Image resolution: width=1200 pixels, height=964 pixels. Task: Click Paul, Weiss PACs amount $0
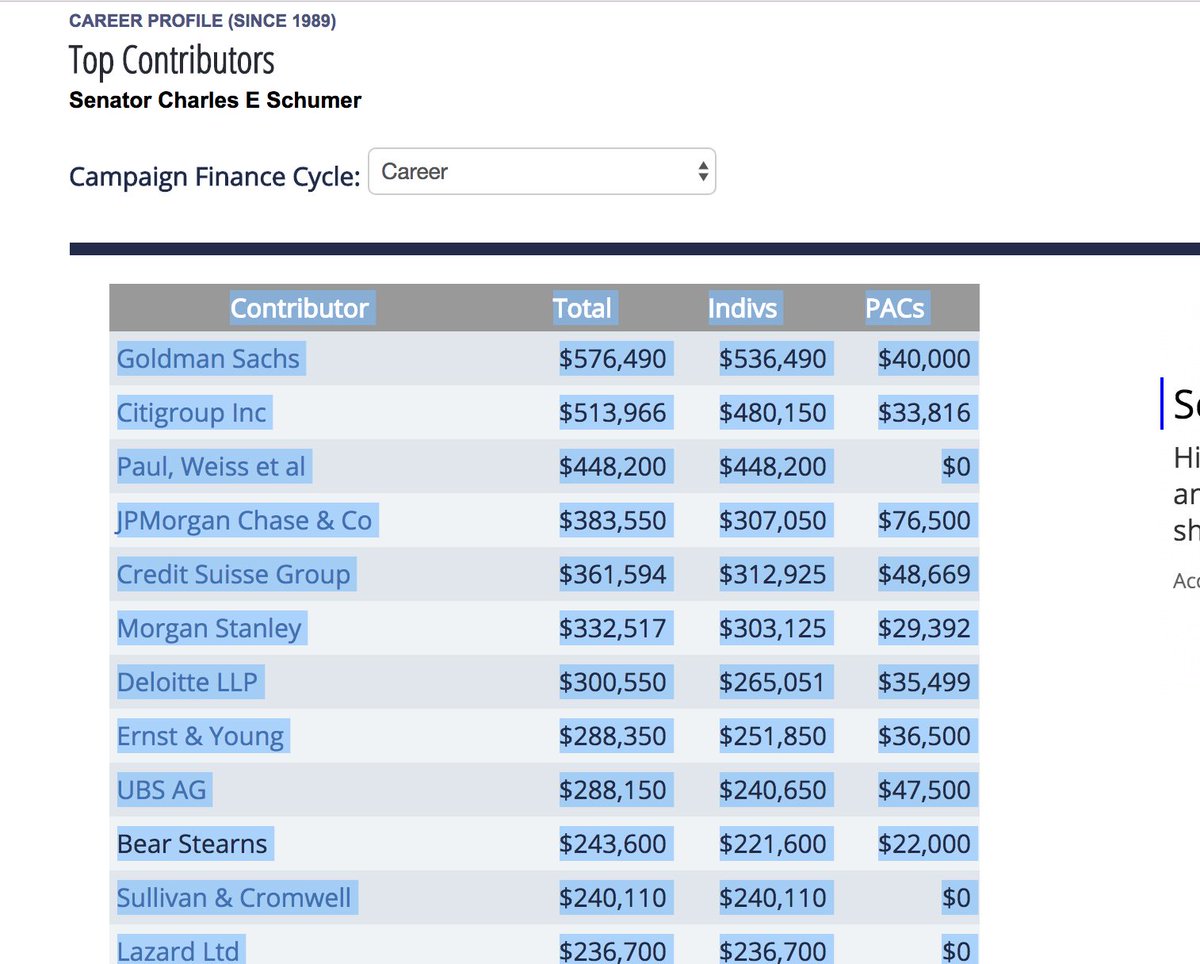[956, 466]
